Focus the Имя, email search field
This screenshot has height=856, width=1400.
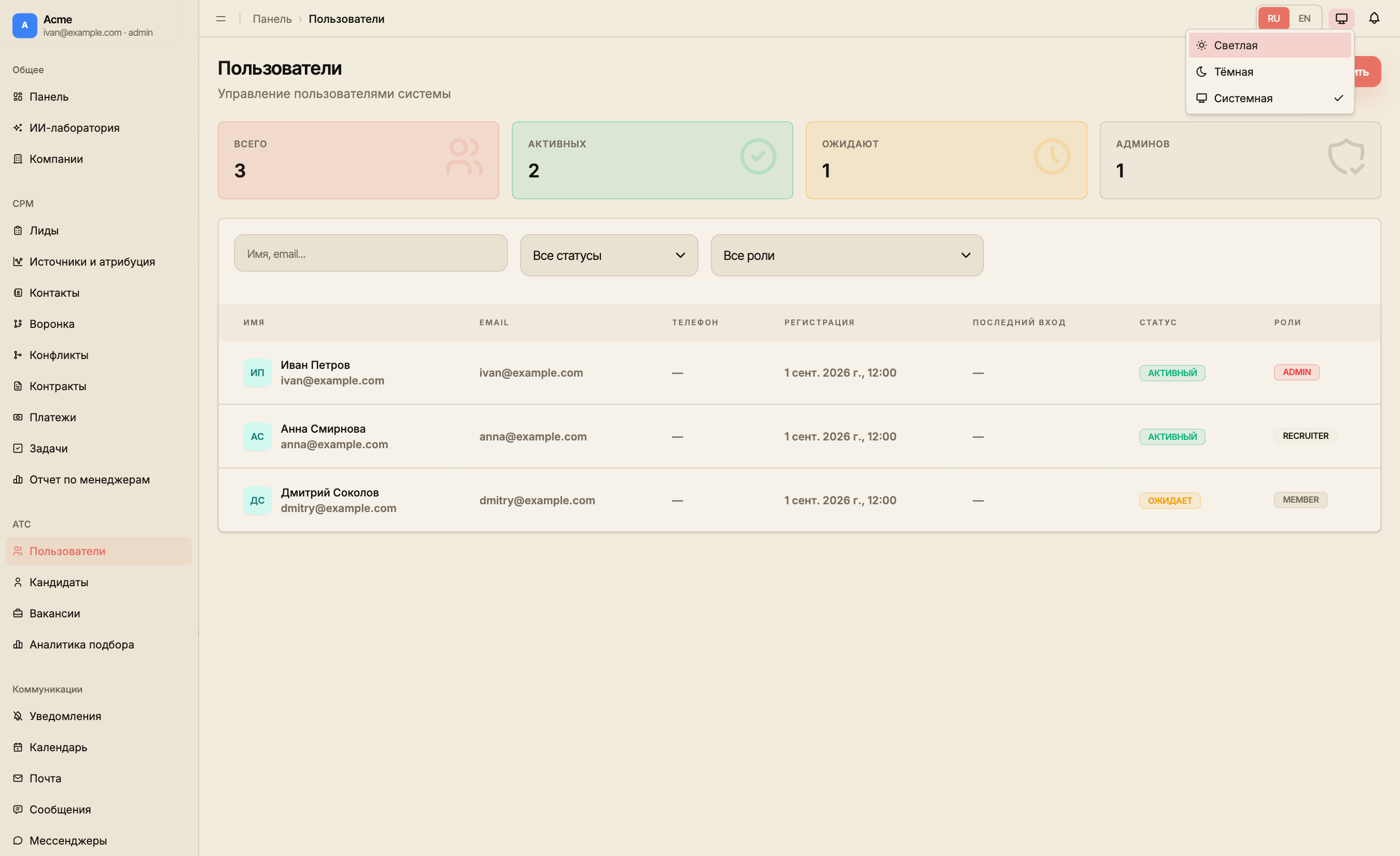(x=371, y=254)
